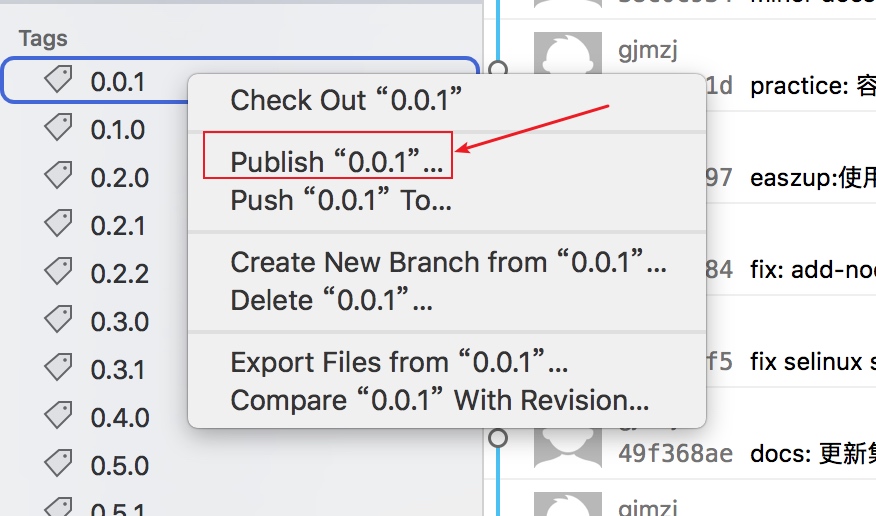
Task: Select Create New Branch from "0.0.1"
Action: coord(447,262)
